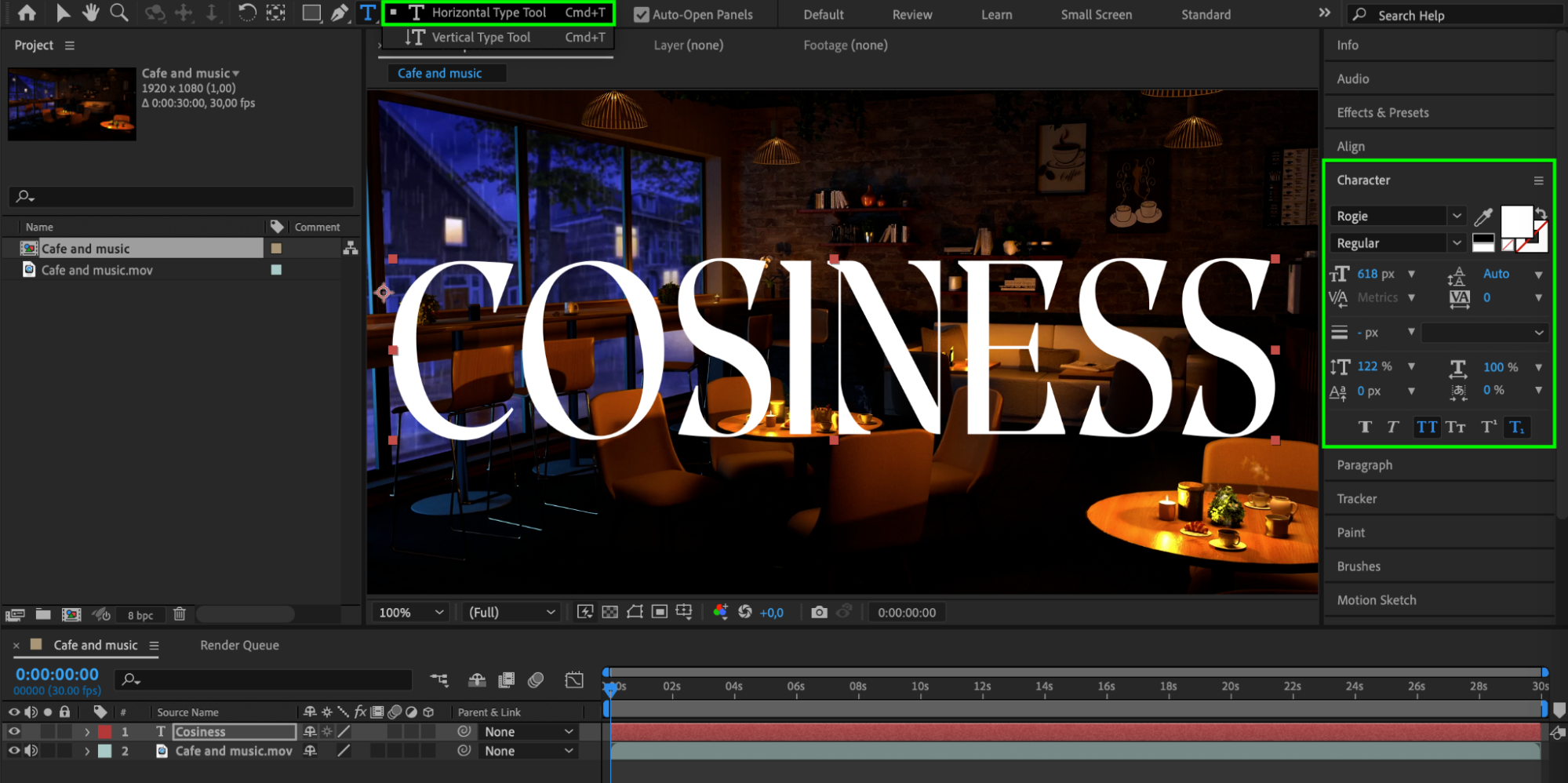Select the Rotation tool

coord(246,13)
